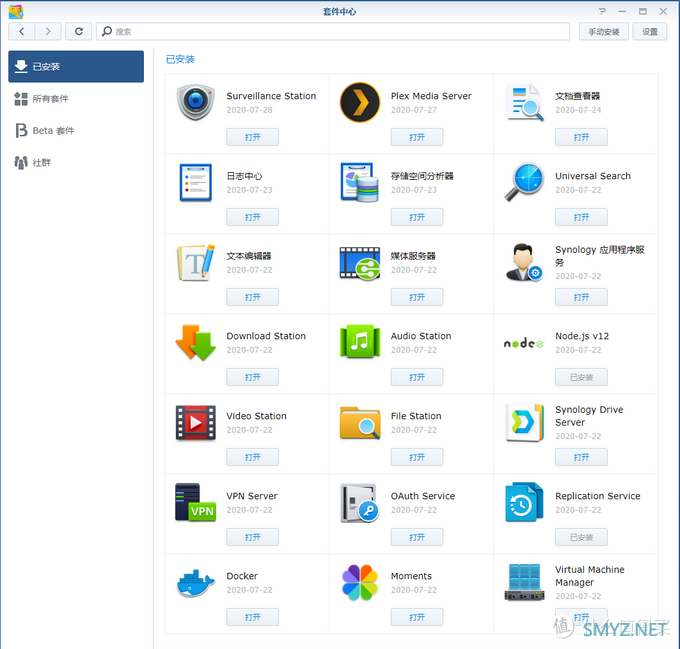
Task: Click the Docker package name
Action: (x=242, y=576)
